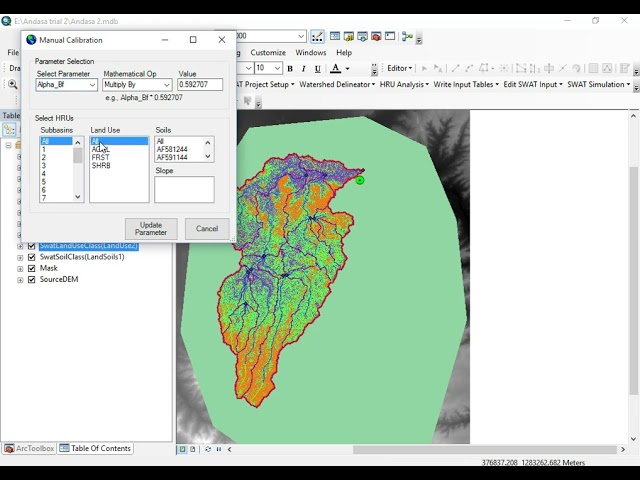Viewport: 640px width, 480px height.
Task: Open the Watershed Delineator menu
Action: 337,84
